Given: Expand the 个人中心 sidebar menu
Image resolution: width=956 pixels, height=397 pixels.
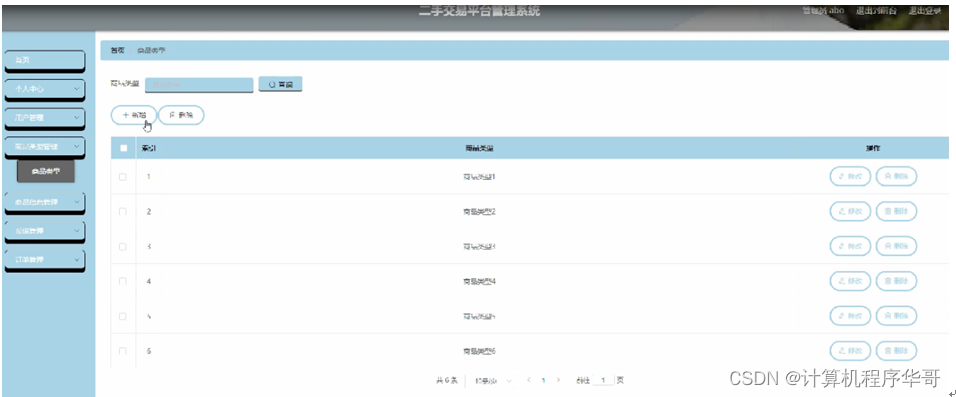Looking at the screenshot, I should pyautogui.click(x=44, y=89).
